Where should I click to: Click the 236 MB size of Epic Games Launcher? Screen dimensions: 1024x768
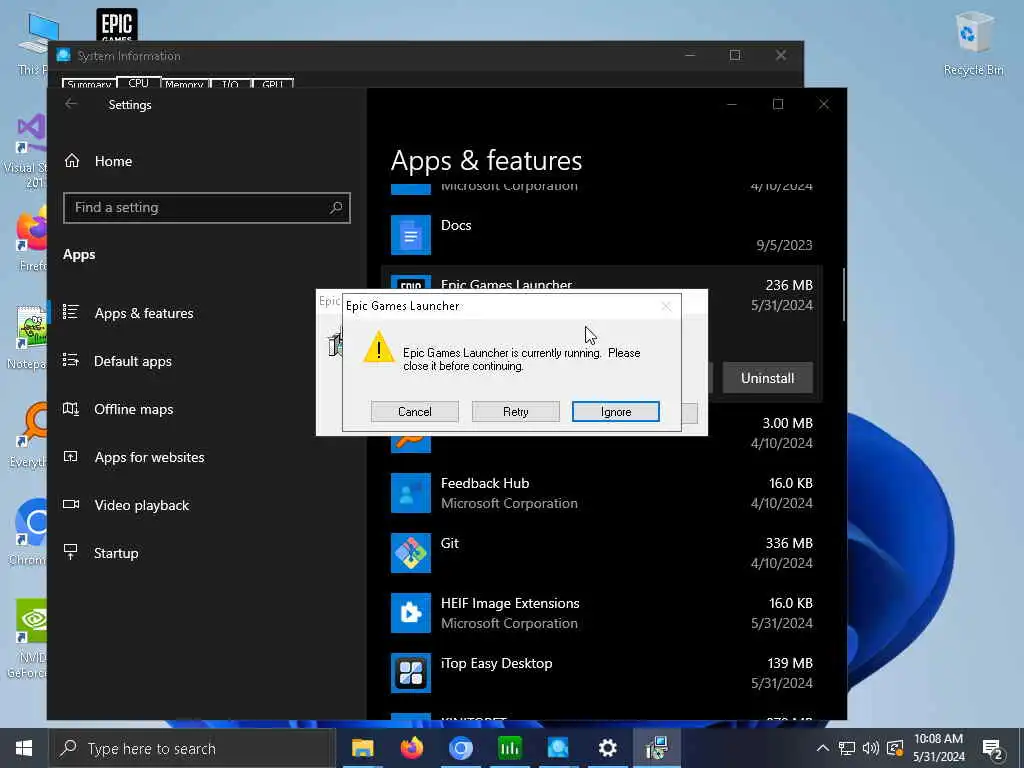tap(789, 285)
